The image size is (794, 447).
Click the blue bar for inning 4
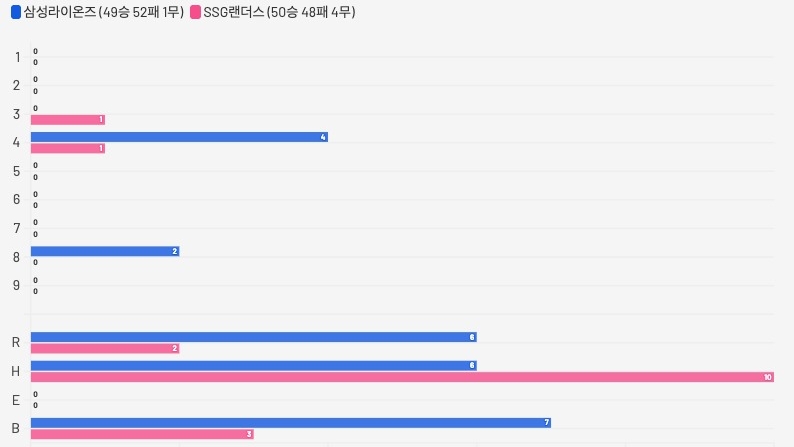click(x=179, y=137)
